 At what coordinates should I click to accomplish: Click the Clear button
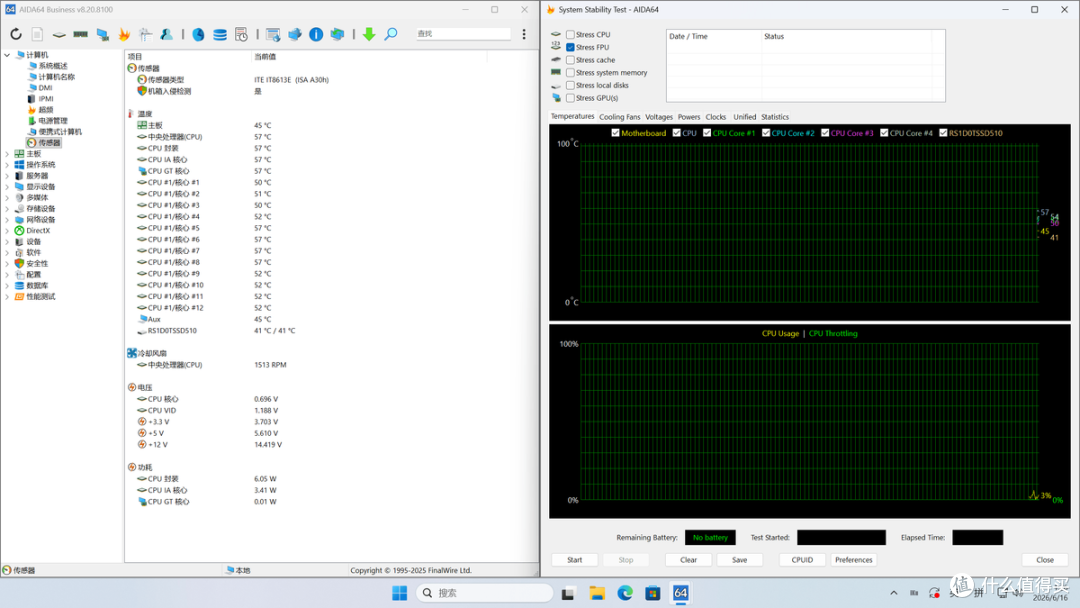(688, 560)
